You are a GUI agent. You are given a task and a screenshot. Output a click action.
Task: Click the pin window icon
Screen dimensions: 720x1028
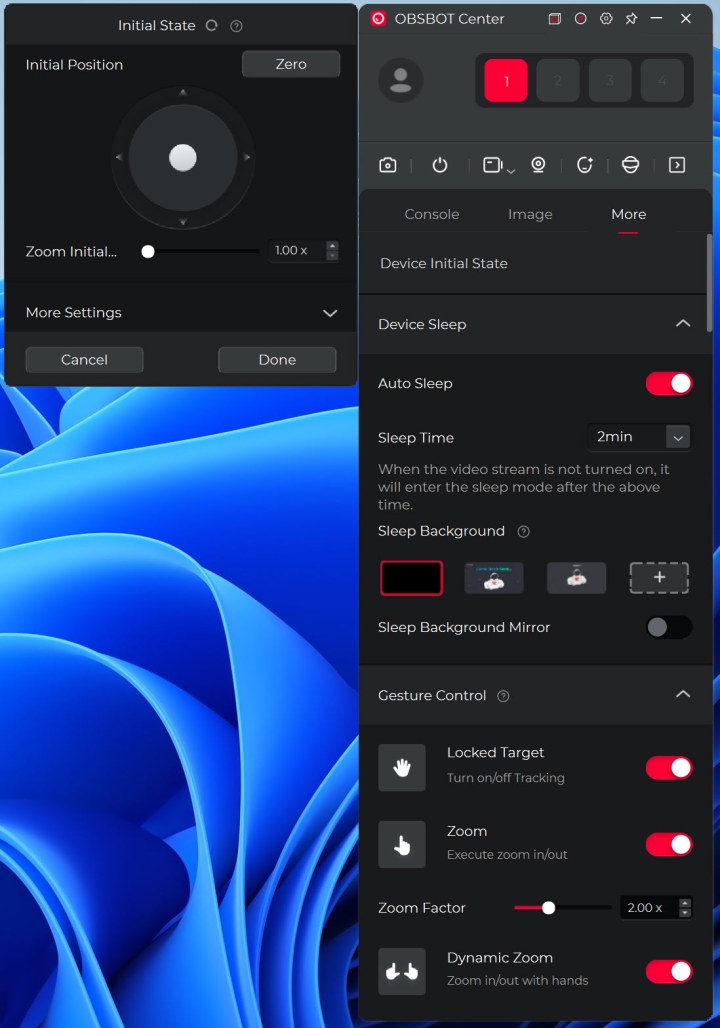click(x=631, y=19)
